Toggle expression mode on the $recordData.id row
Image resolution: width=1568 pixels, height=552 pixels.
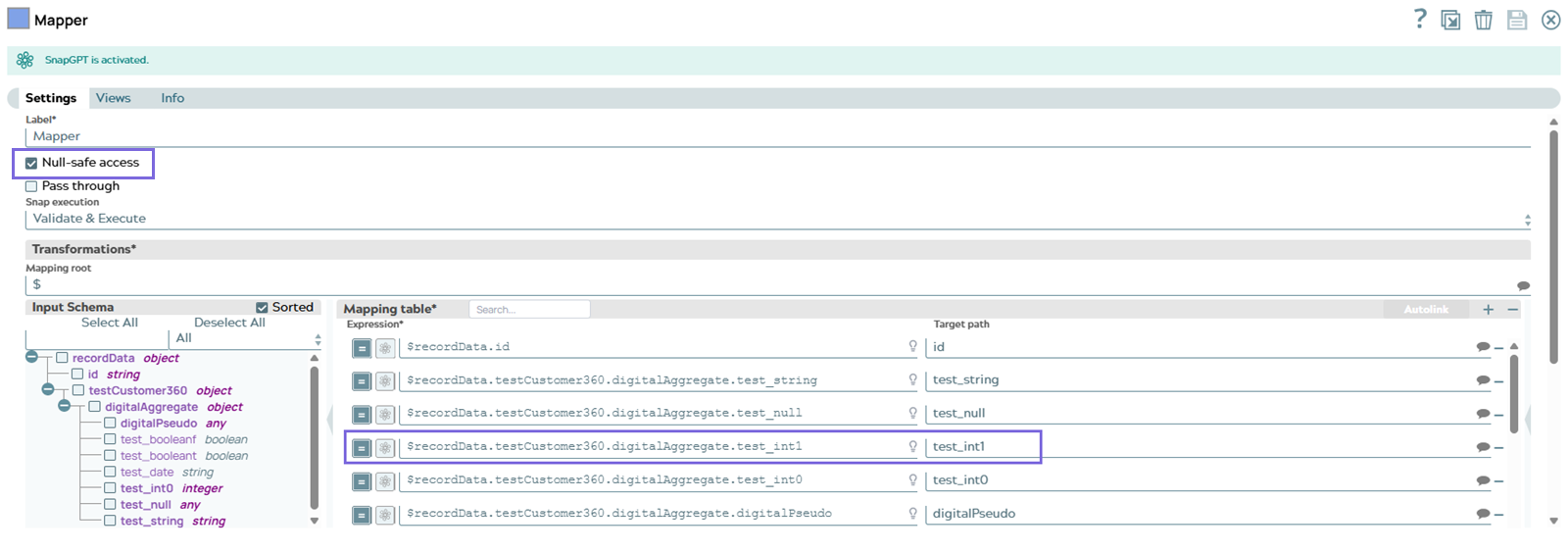(362, 348)
